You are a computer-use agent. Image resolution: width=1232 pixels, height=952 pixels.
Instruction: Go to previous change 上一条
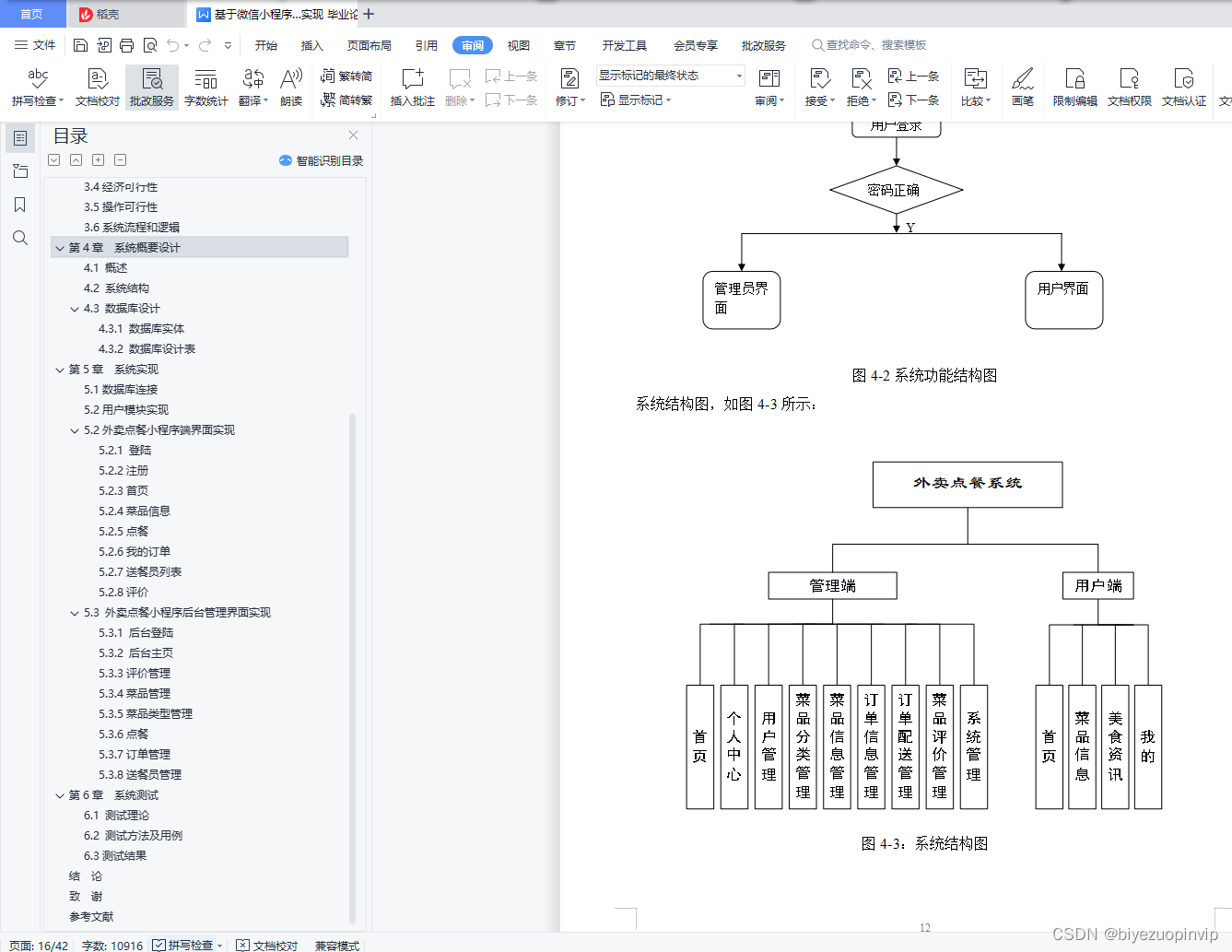pos(913,76)
